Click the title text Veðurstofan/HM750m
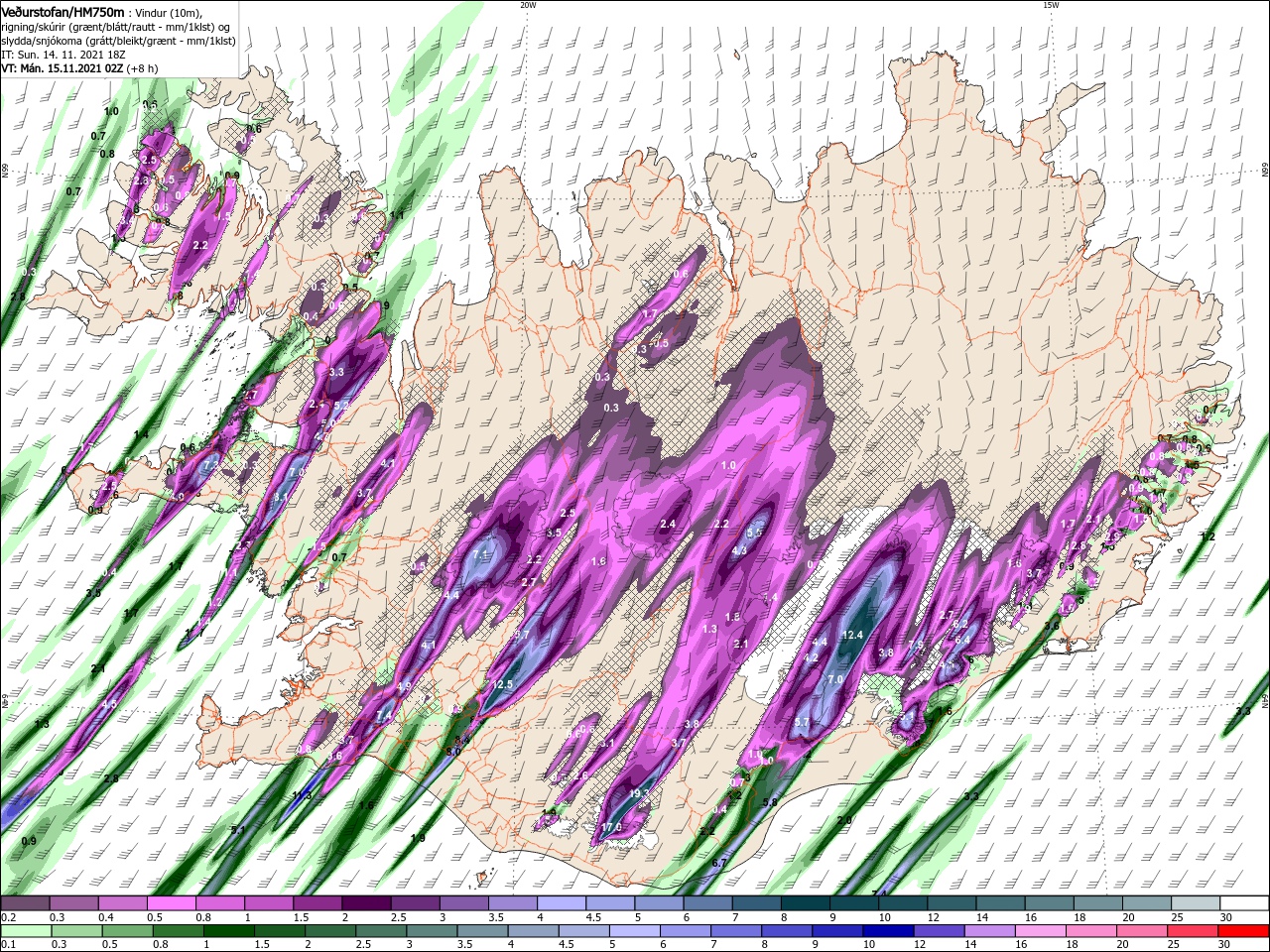The image size is (1270, 952). coord(63,11)
